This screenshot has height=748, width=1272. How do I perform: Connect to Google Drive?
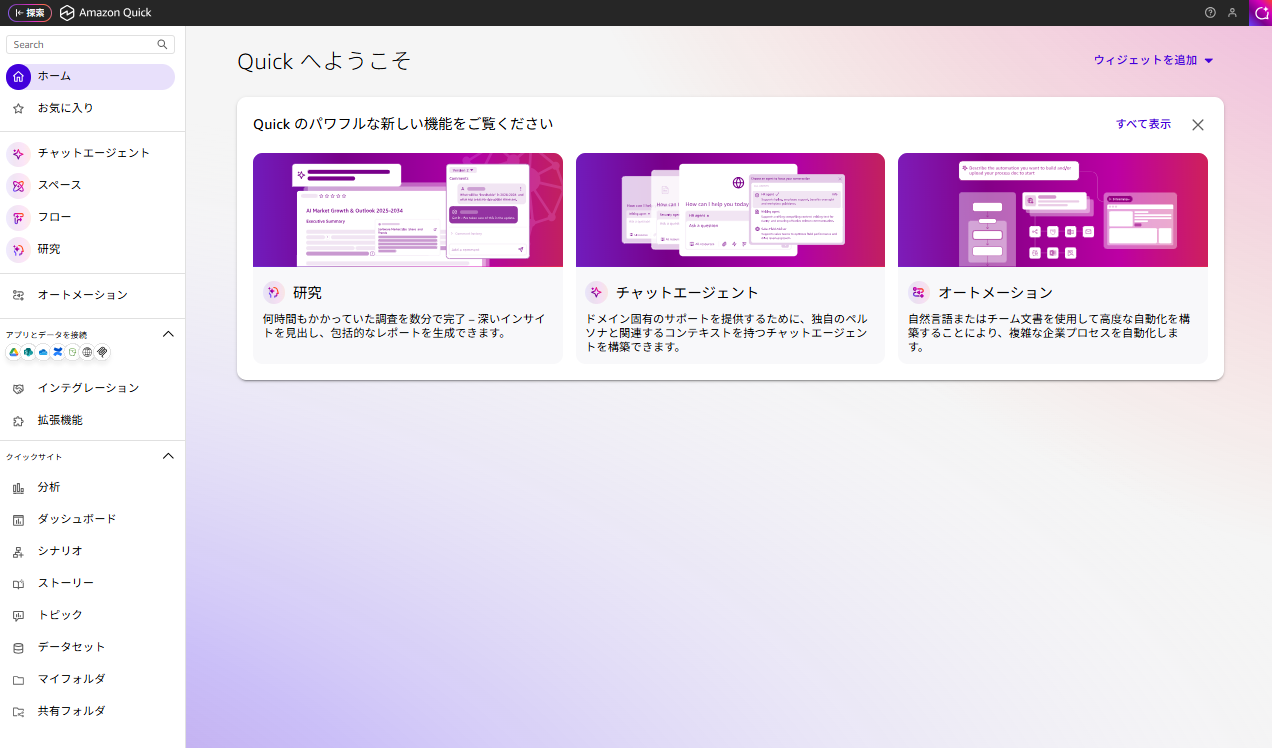[13, 352]
